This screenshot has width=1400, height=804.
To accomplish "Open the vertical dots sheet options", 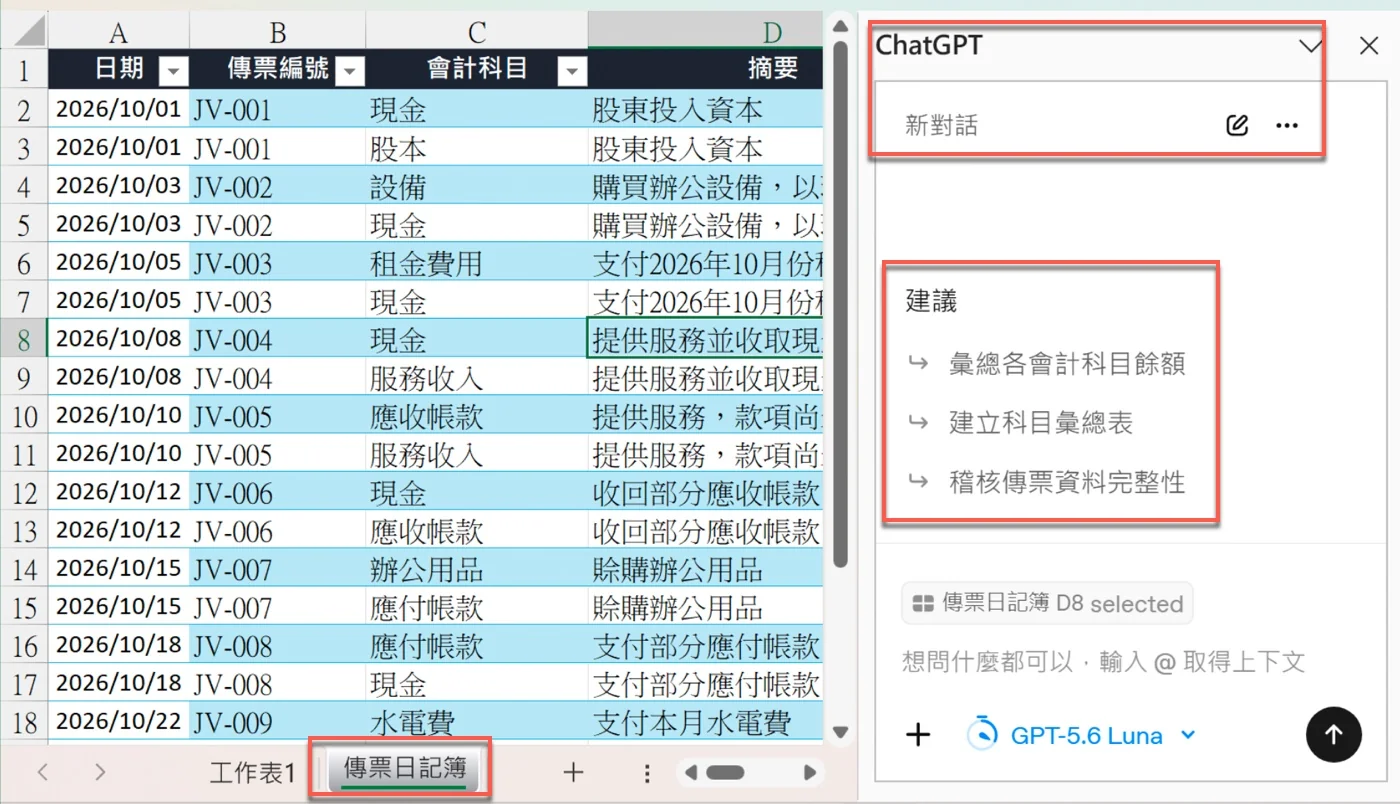I will (648, 773).
